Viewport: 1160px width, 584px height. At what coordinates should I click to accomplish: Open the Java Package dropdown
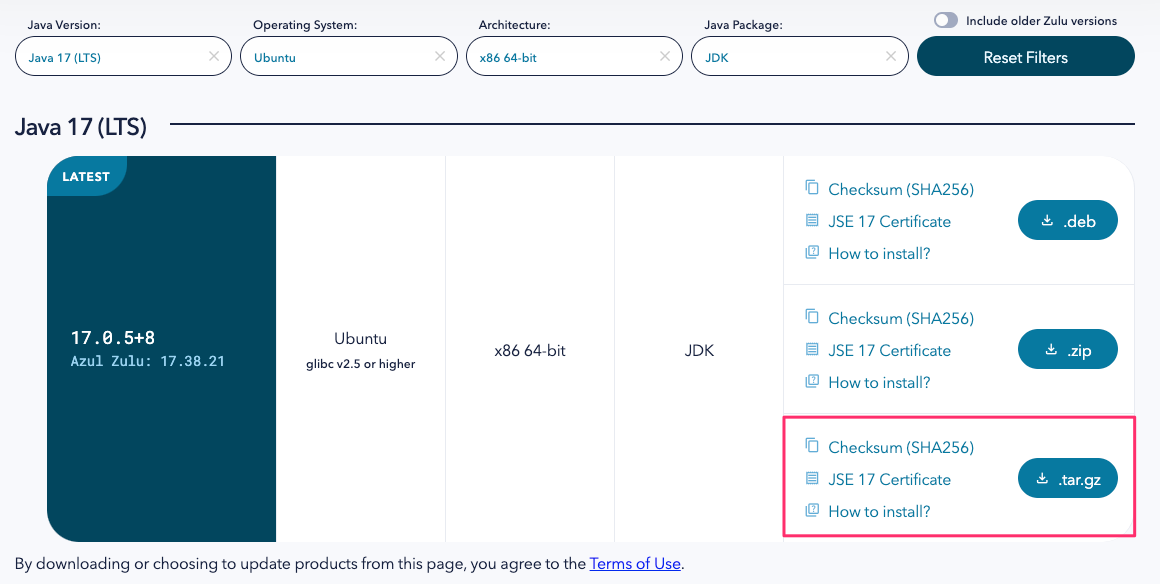tap(800, 56)
